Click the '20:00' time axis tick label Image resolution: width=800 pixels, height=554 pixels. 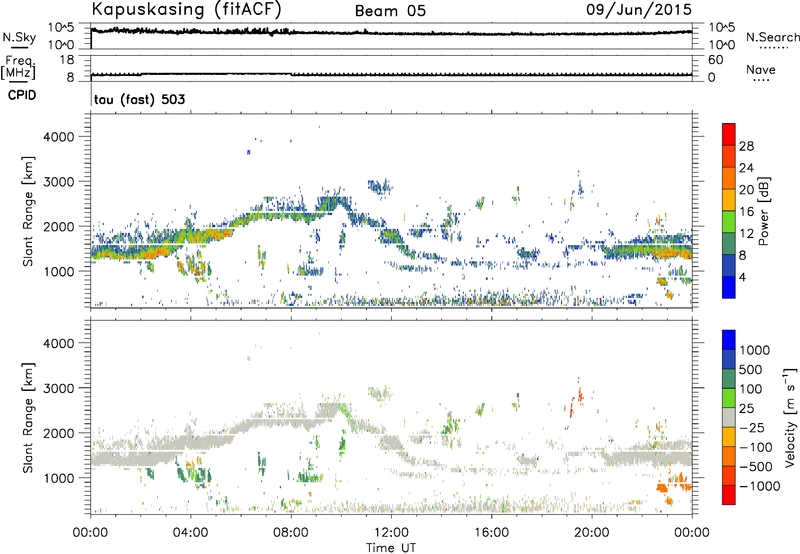point(592,533)
